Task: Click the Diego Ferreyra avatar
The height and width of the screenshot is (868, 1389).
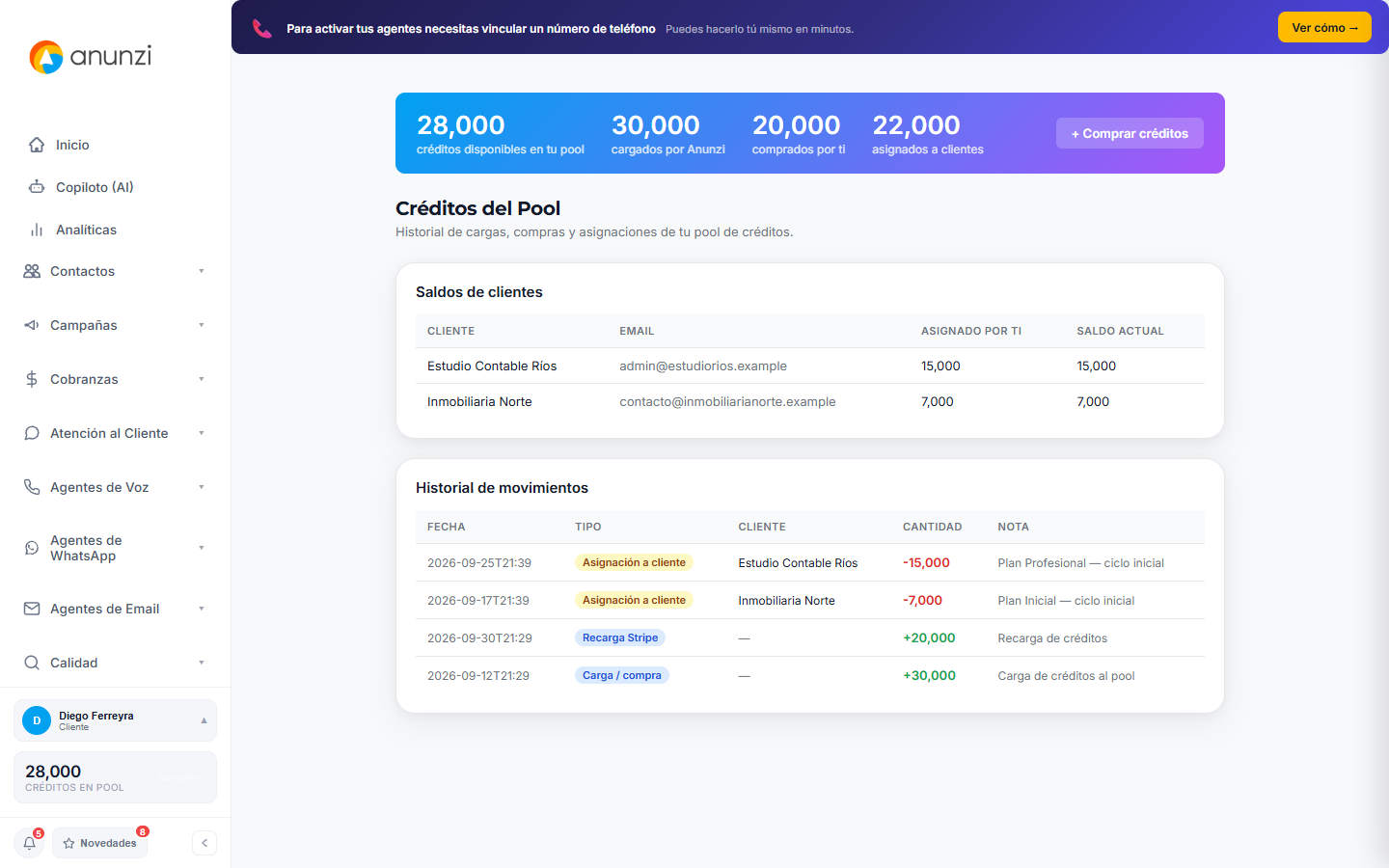Action: pos(37,720)
